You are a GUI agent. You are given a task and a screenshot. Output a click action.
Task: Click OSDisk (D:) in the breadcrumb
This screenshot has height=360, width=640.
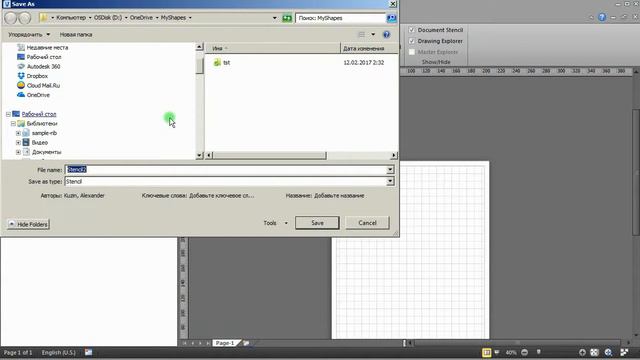[108, 18]
